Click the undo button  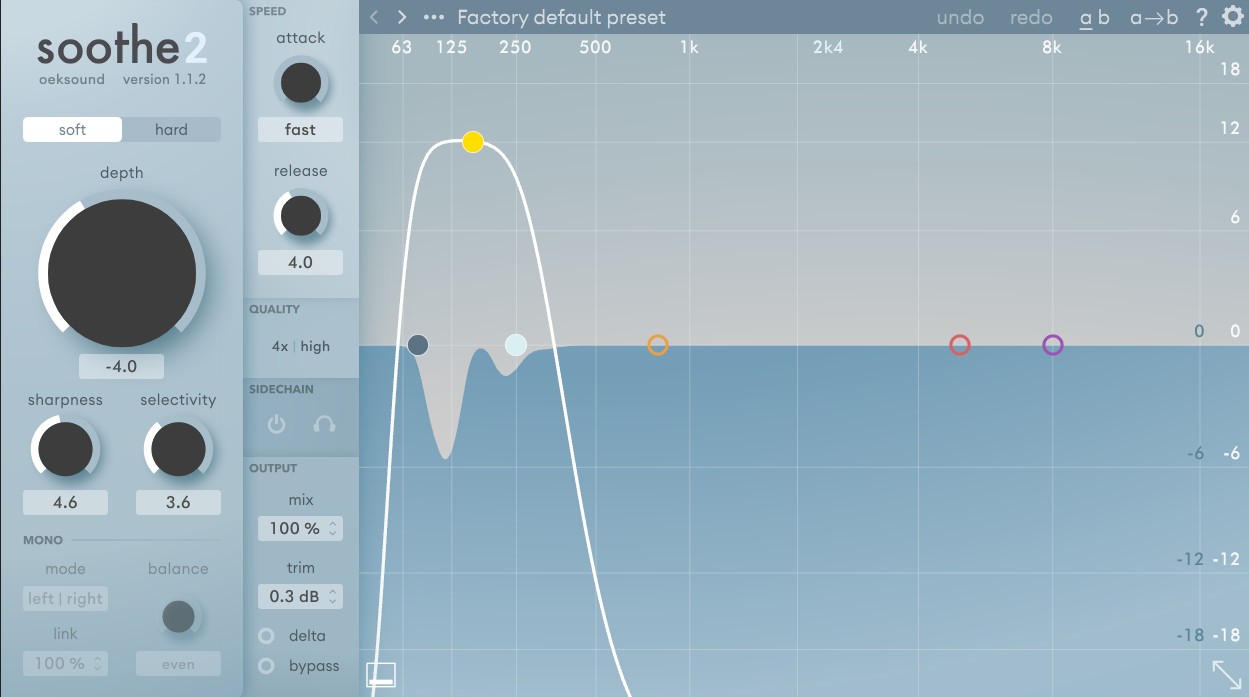[960, 17]
